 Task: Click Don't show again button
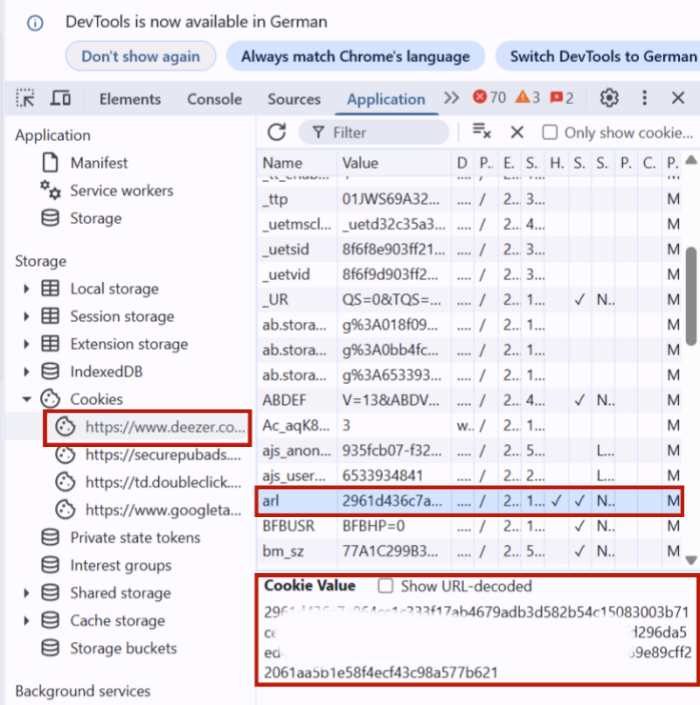[x=140, y=56]
